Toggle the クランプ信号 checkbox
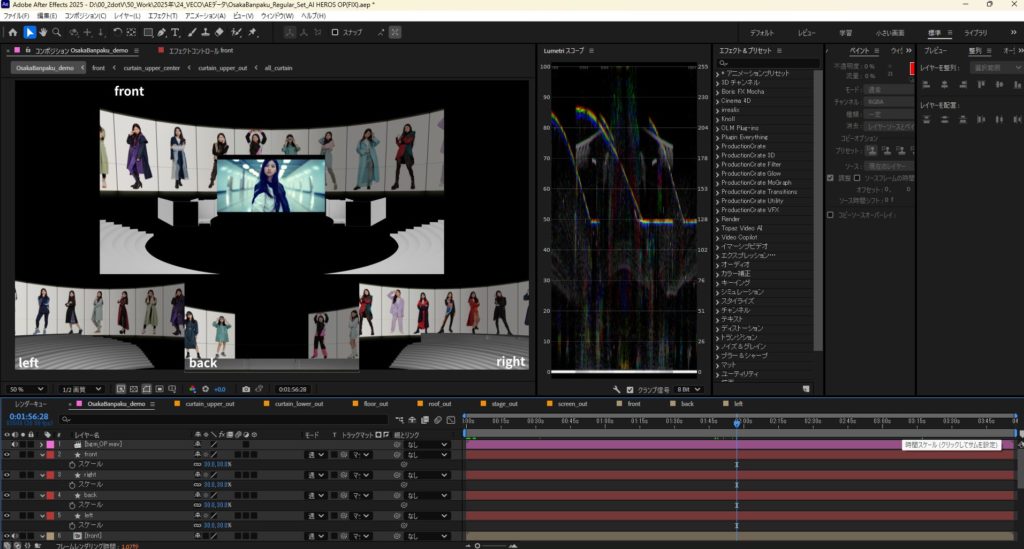The width and height of the screenshot is (1024, 549). (629, 389)
